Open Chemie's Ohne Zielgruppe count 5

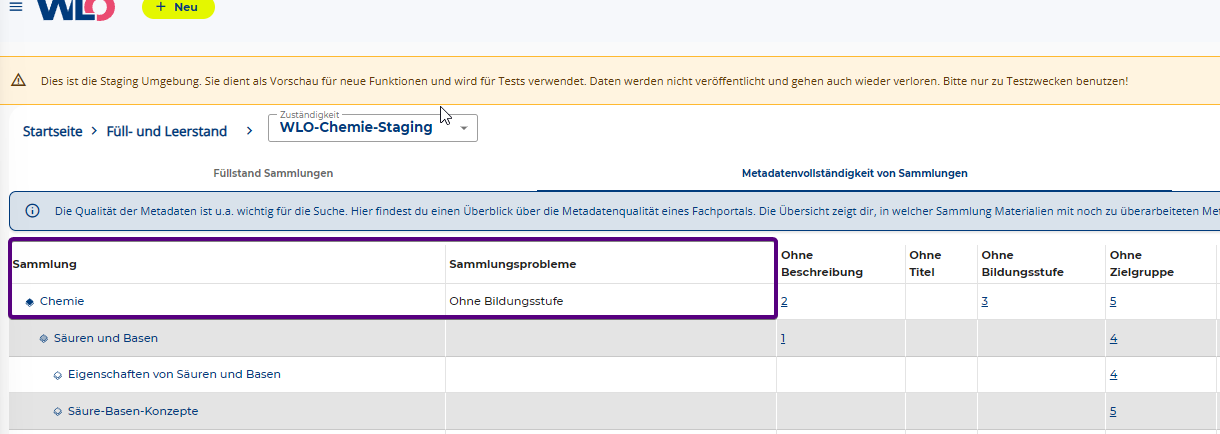(1113, 301)
